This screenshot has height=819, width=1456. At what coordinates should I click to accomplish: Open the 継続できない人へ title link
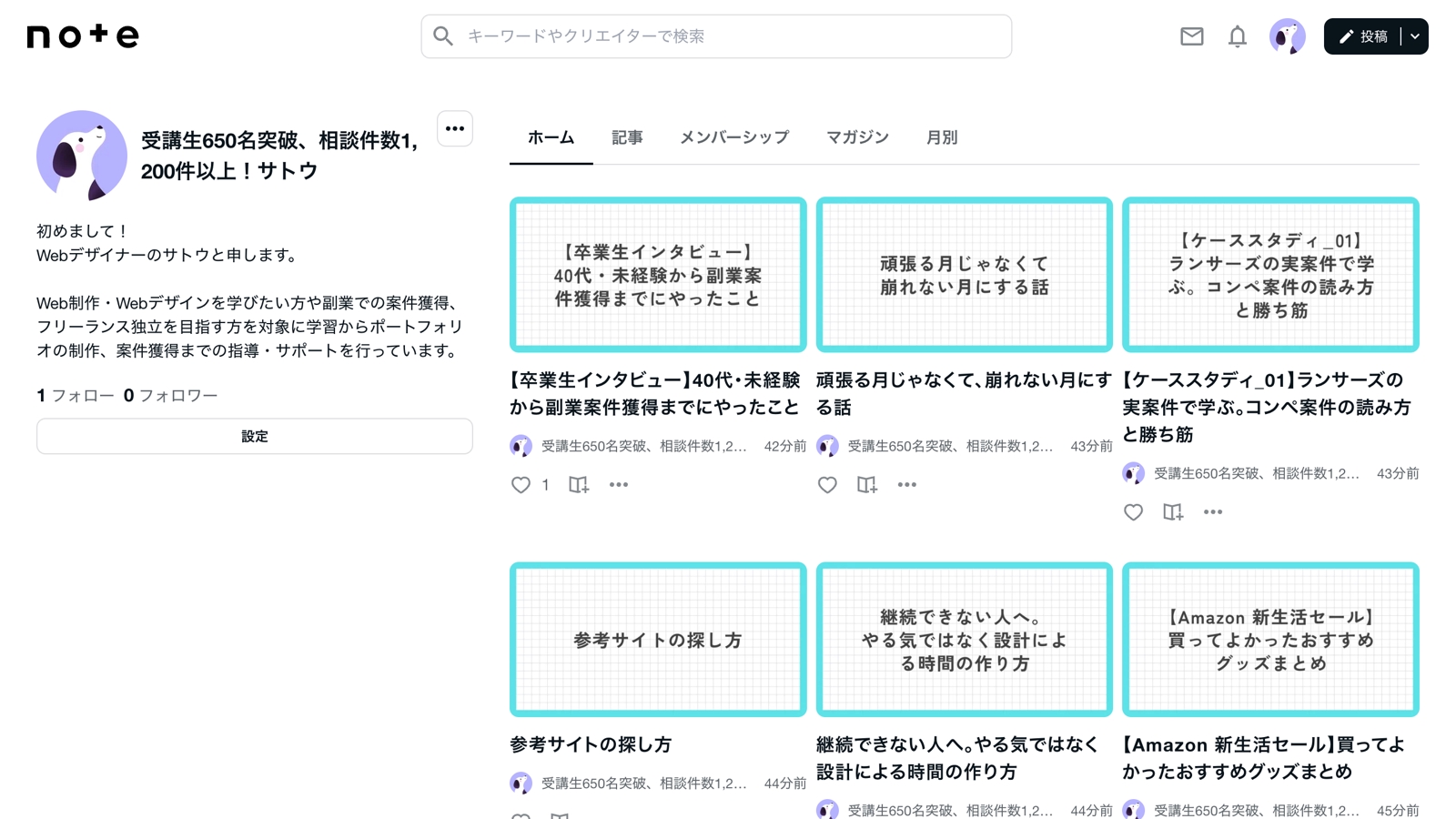(957, 758)
